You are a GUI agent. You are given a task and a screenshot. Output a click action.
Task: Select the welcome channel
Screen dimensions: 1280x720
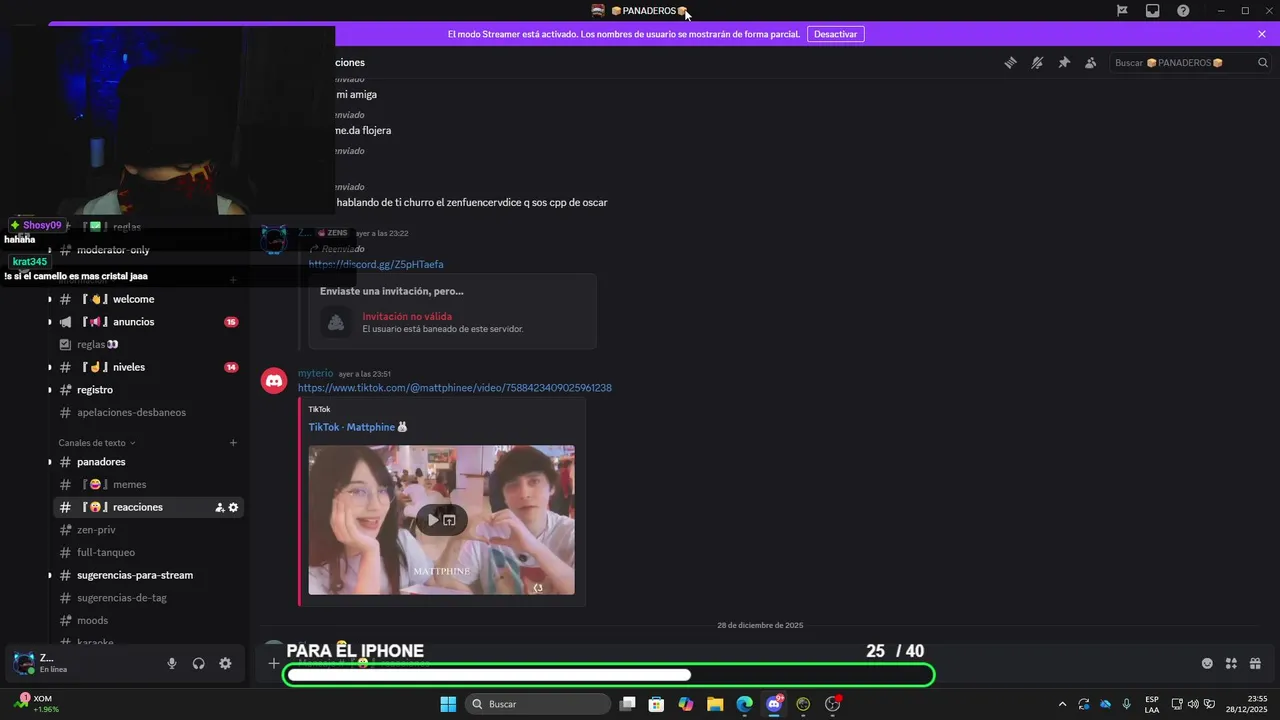148,299
